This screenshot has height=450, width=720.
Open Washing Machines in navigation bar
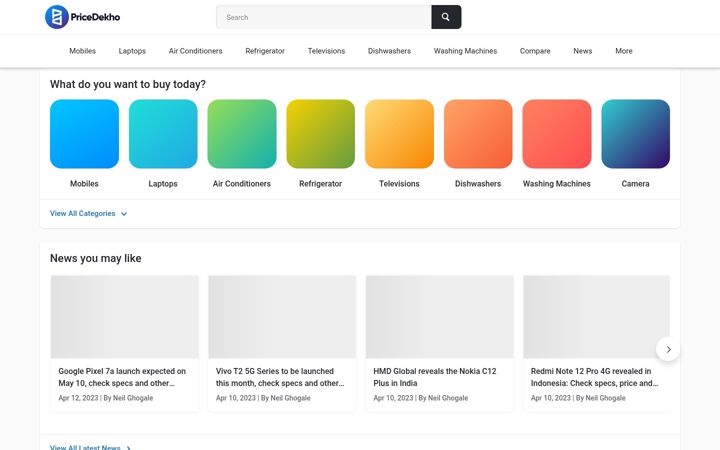coord(465,51)
